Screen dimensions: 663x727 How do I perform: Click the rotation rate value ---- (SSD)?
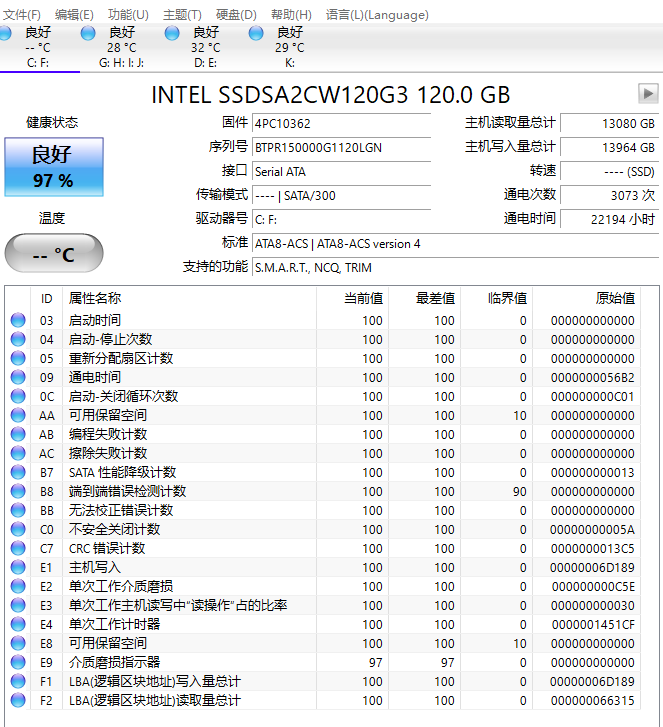click(x=610, y=172)
